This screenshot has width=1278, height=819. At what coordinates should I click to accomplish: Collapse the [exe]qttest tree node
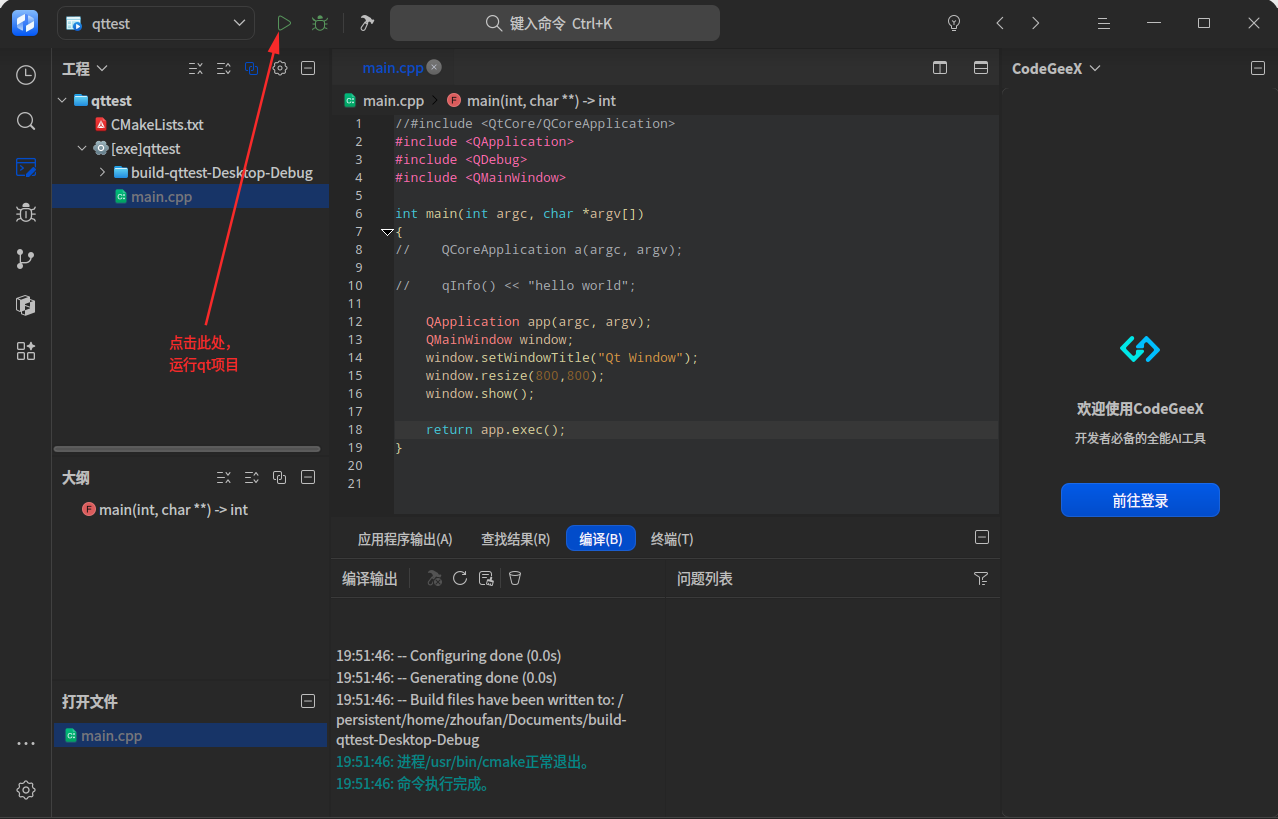82,149
